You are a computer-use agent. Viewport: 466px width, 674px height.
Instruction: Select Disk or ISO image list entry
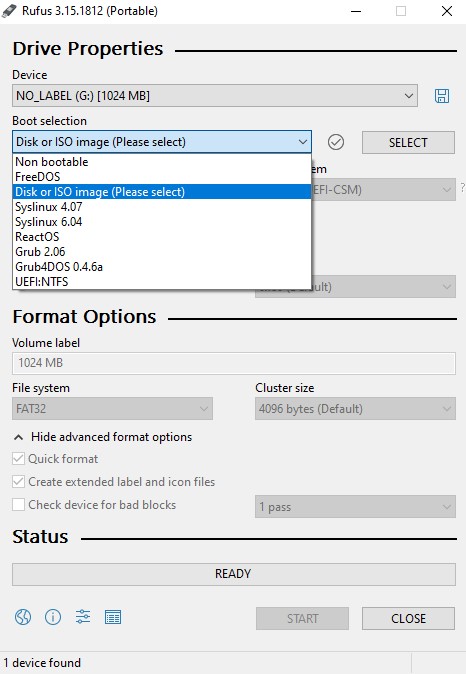point(162,192)
